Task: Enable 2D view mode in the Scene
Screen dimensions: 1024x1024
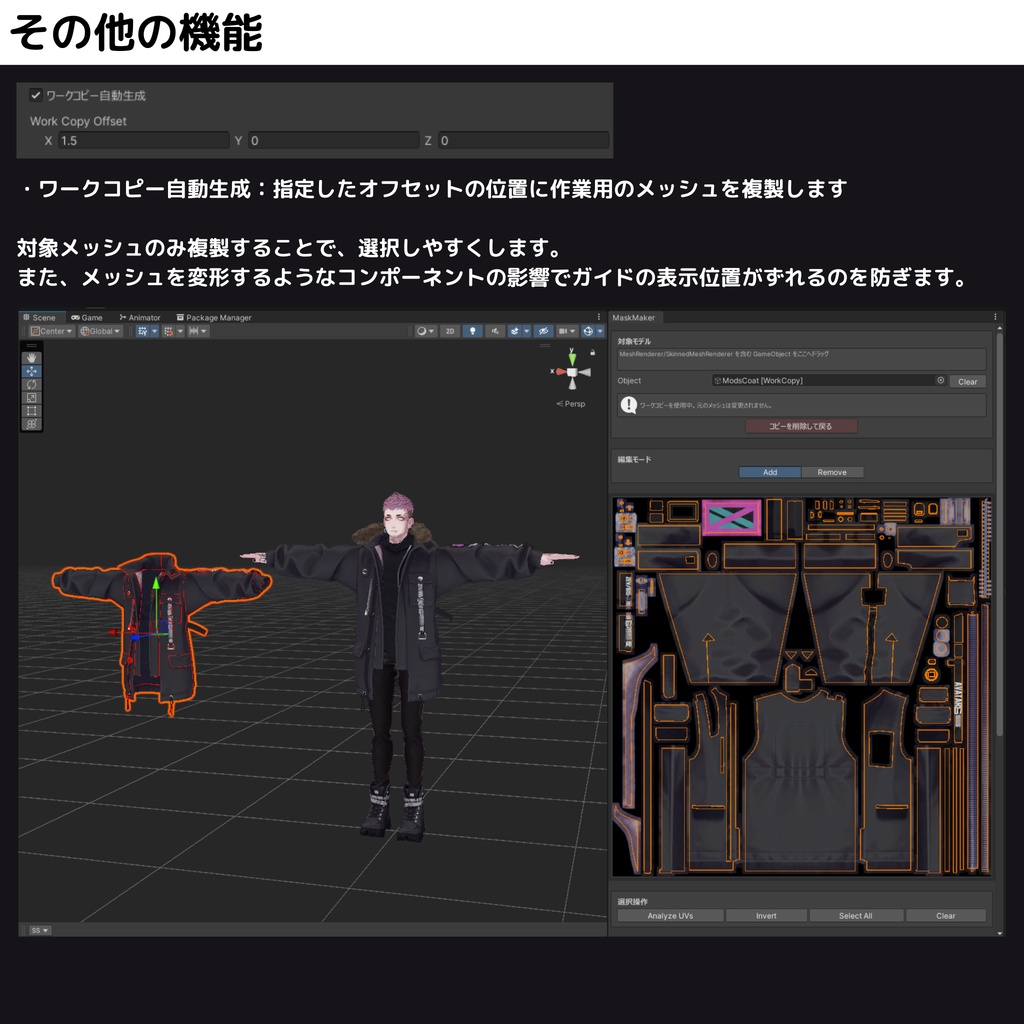Action: click(449, 331)
